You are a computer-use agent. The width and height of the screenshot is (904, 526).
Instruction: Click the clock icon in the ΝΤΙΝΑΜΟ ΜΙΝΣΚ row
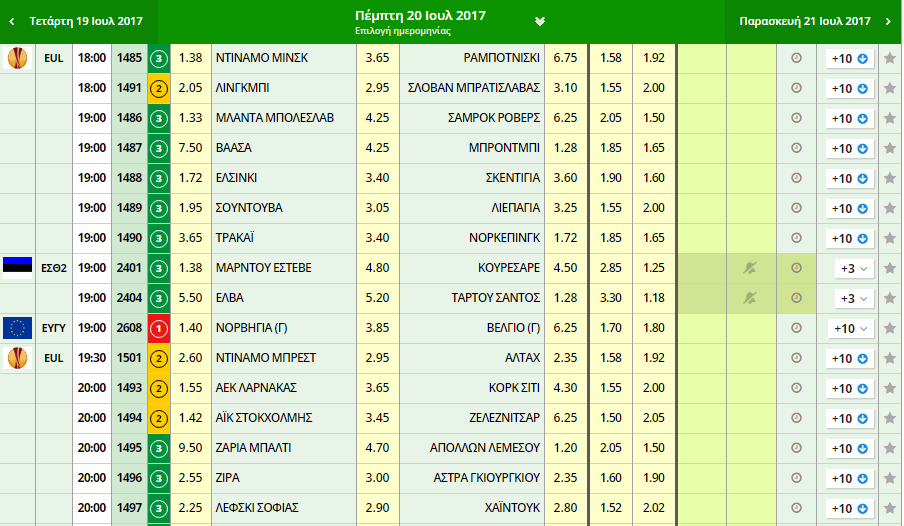[796, 58]
